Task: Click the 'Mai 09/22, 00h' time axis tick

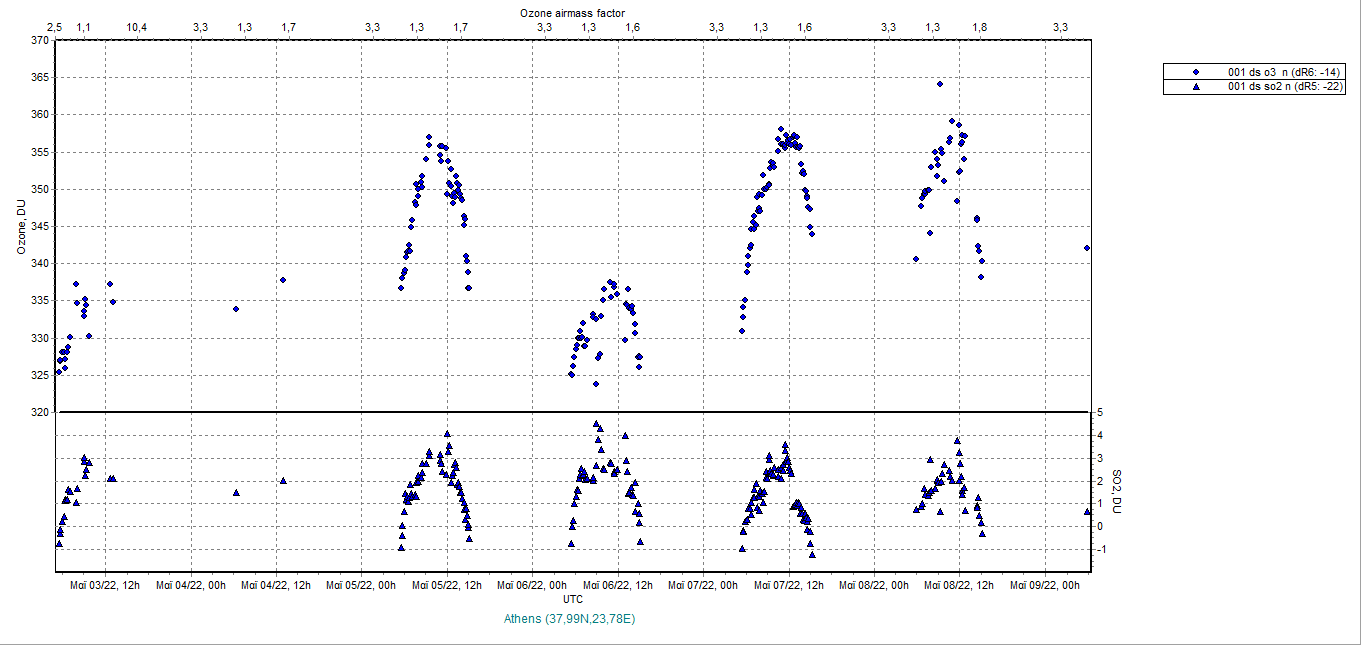Action: click(1045, 585)
